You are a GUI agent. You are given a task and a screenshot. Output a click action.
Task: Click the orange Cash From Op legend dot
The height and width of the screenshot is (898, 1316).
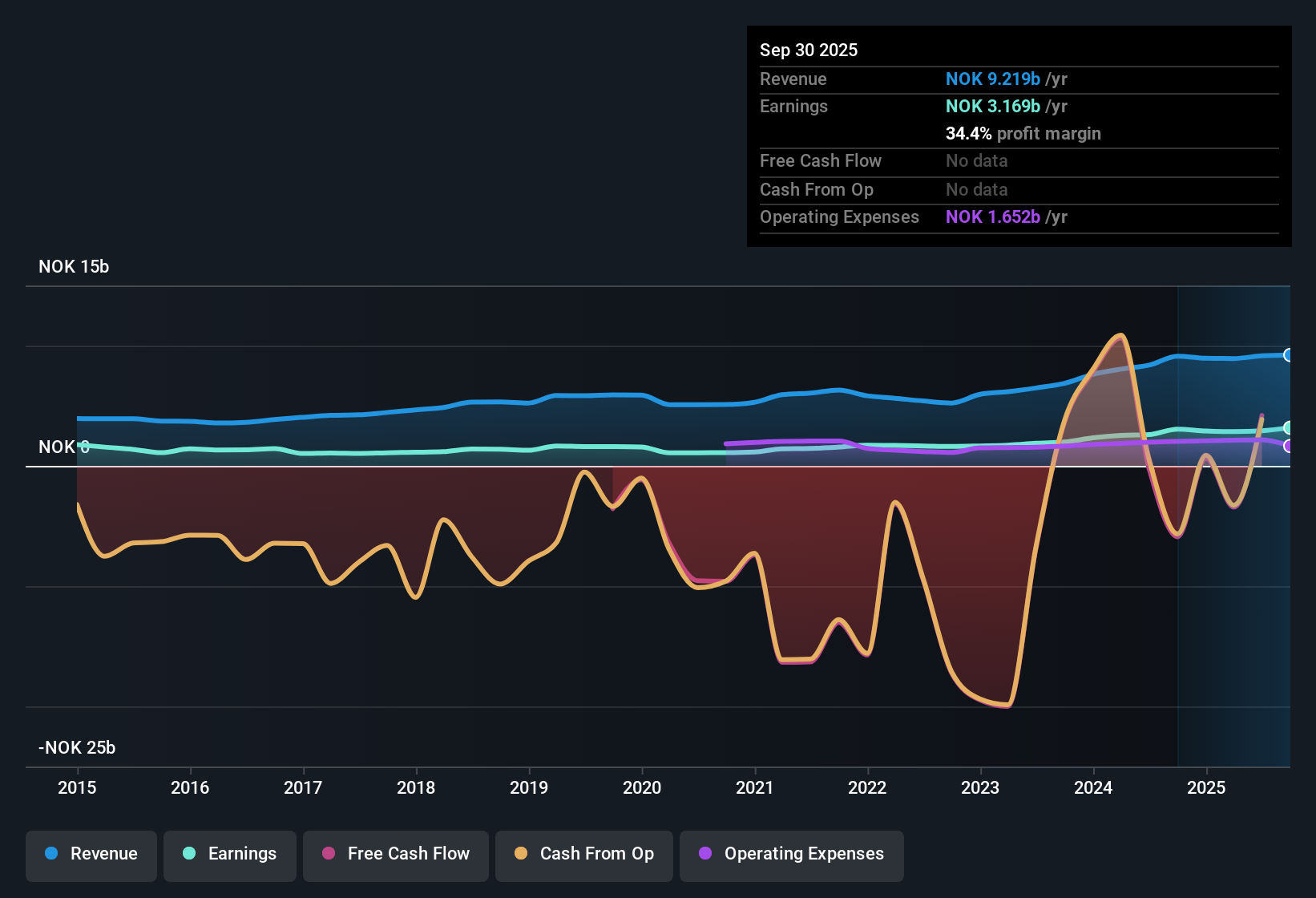click(521, 854)
